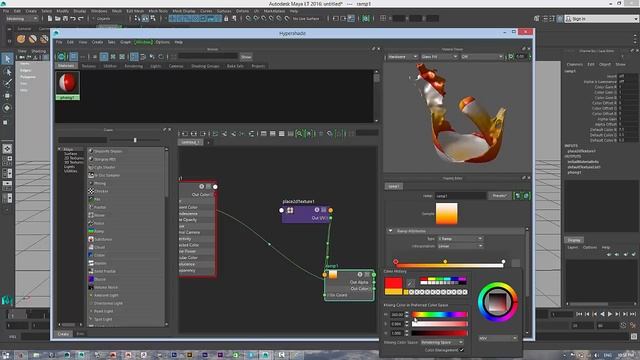Click go to input connection icon beside Presets

(518, 196)
